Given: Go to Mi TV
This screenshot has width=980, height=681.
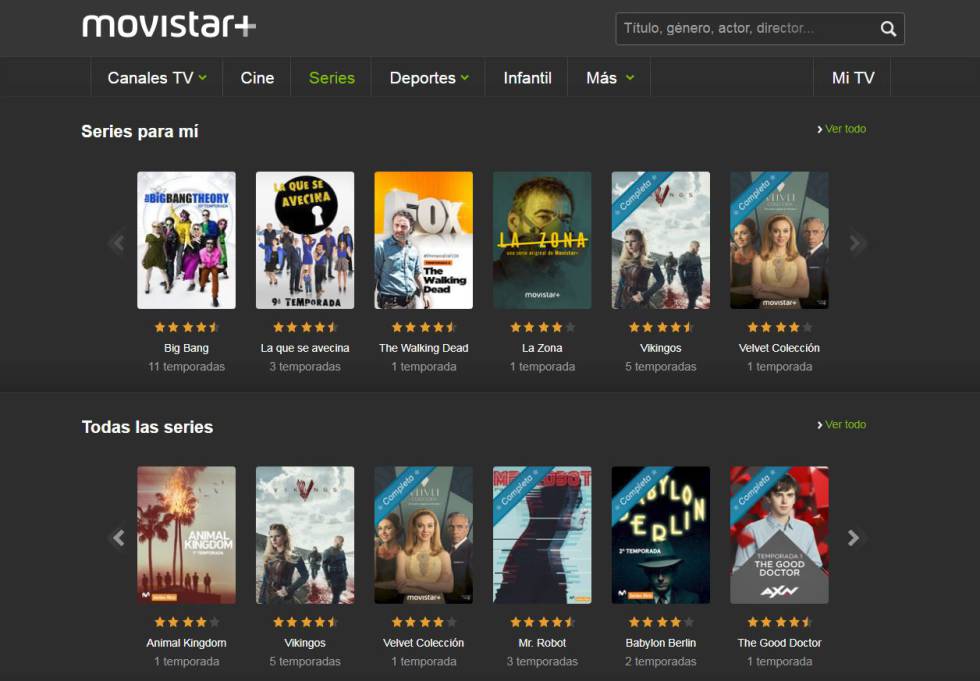Looking at the screenshot, I should pos(852,77).
